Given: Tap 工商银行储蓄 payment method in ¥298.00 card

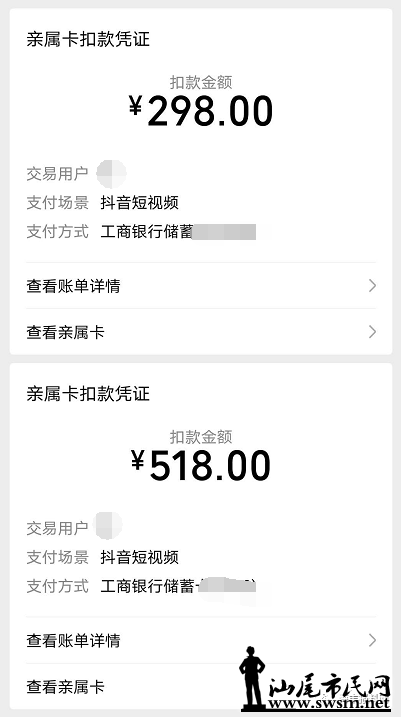Looking at the screenshot, I should pos(147,231).
